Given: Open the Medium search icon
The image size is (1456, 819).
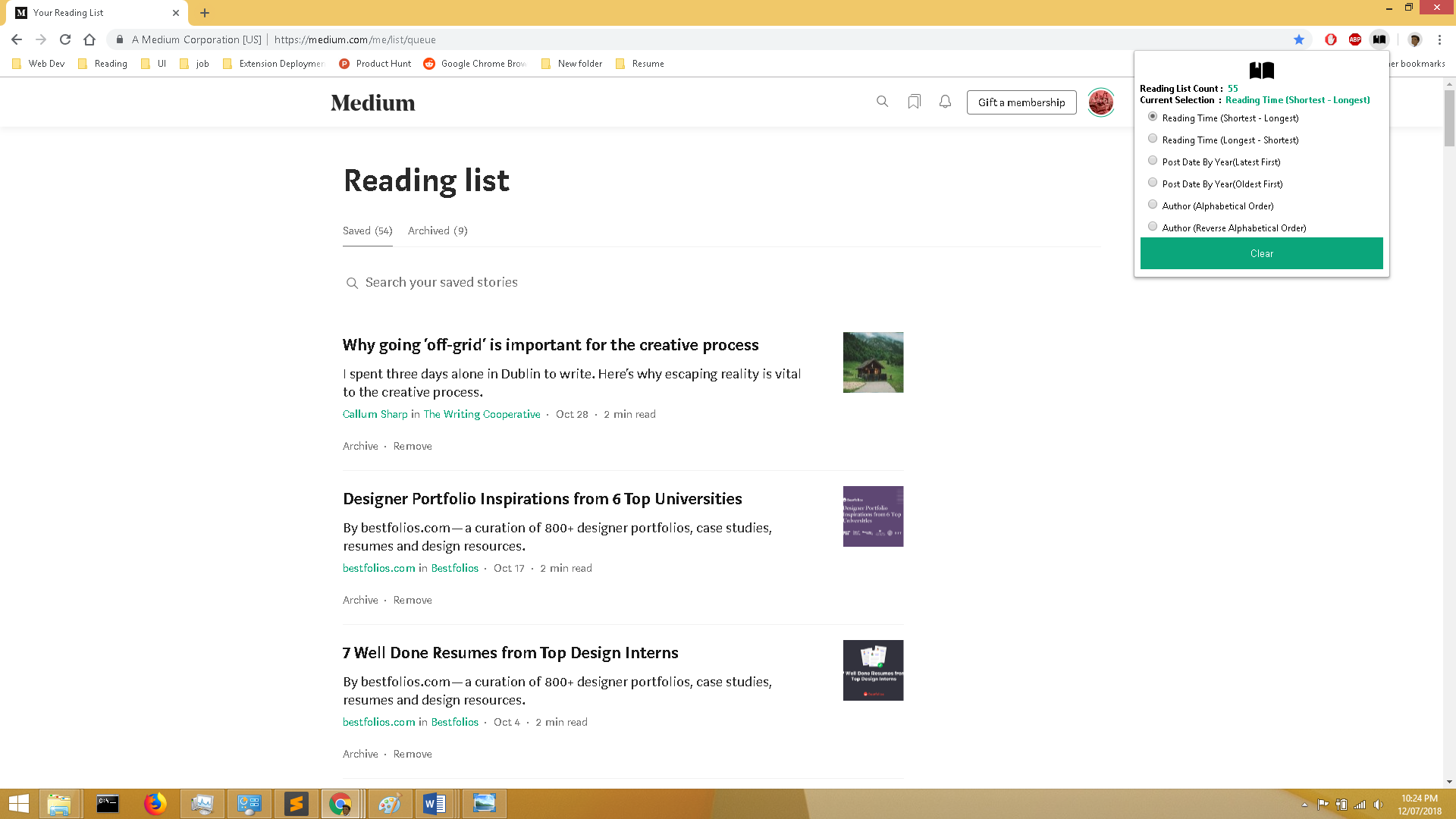Looking at the screenshot, I should point(882,102).
